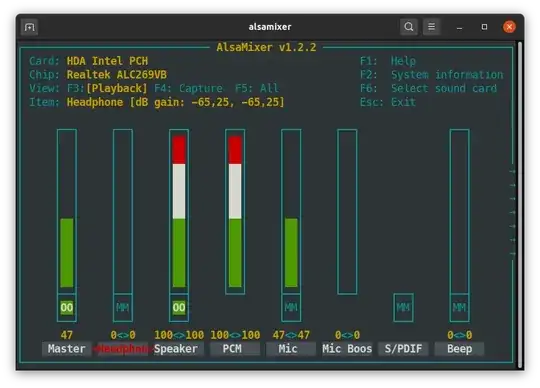The height and width of the screenshot is (388, 540).
Task: Toggle the Headphone mute indicator
Action: (x=123, y=307)
